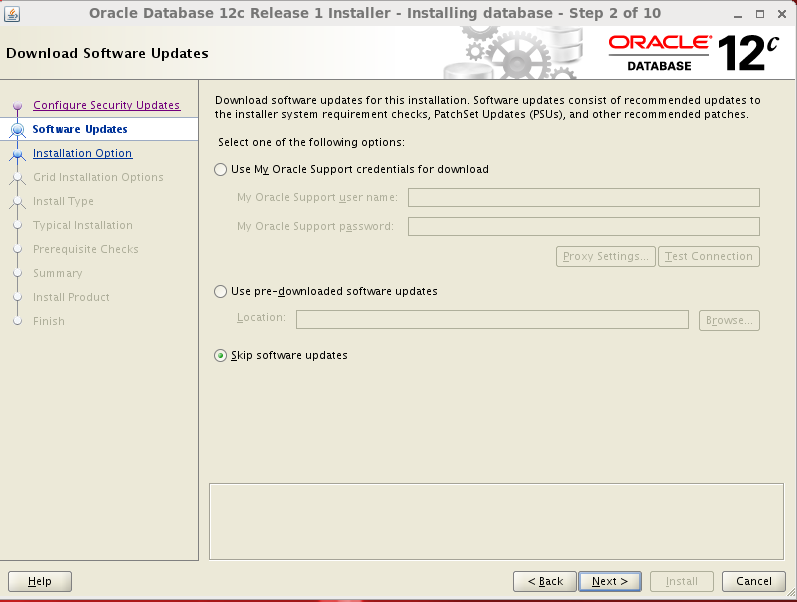Click Oracle 12c Database logo
The height and width of the screenshot is (602, 797).
pos(694,53)
